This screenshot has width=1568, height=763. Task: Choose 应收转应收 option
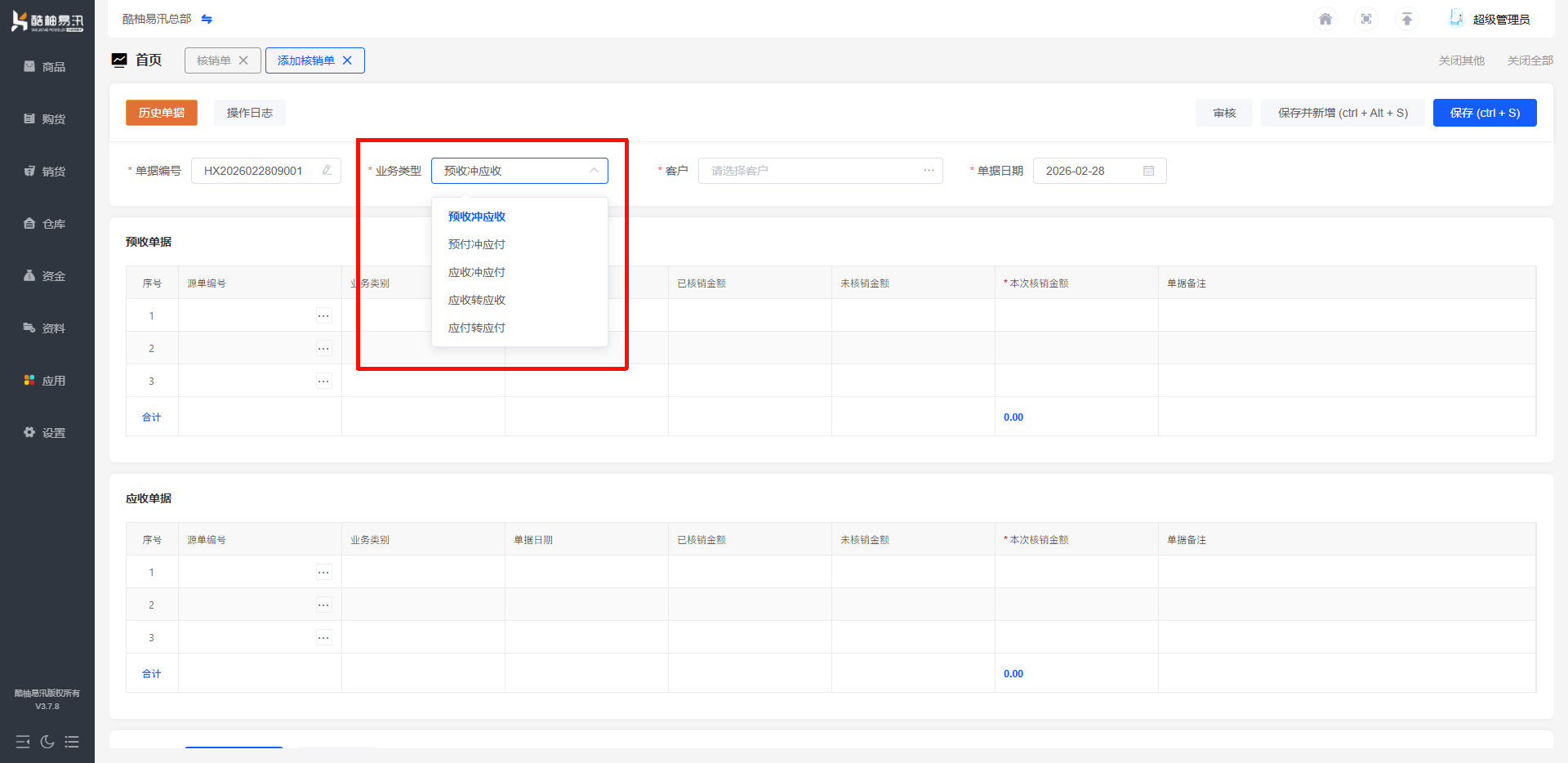point(477,300)
